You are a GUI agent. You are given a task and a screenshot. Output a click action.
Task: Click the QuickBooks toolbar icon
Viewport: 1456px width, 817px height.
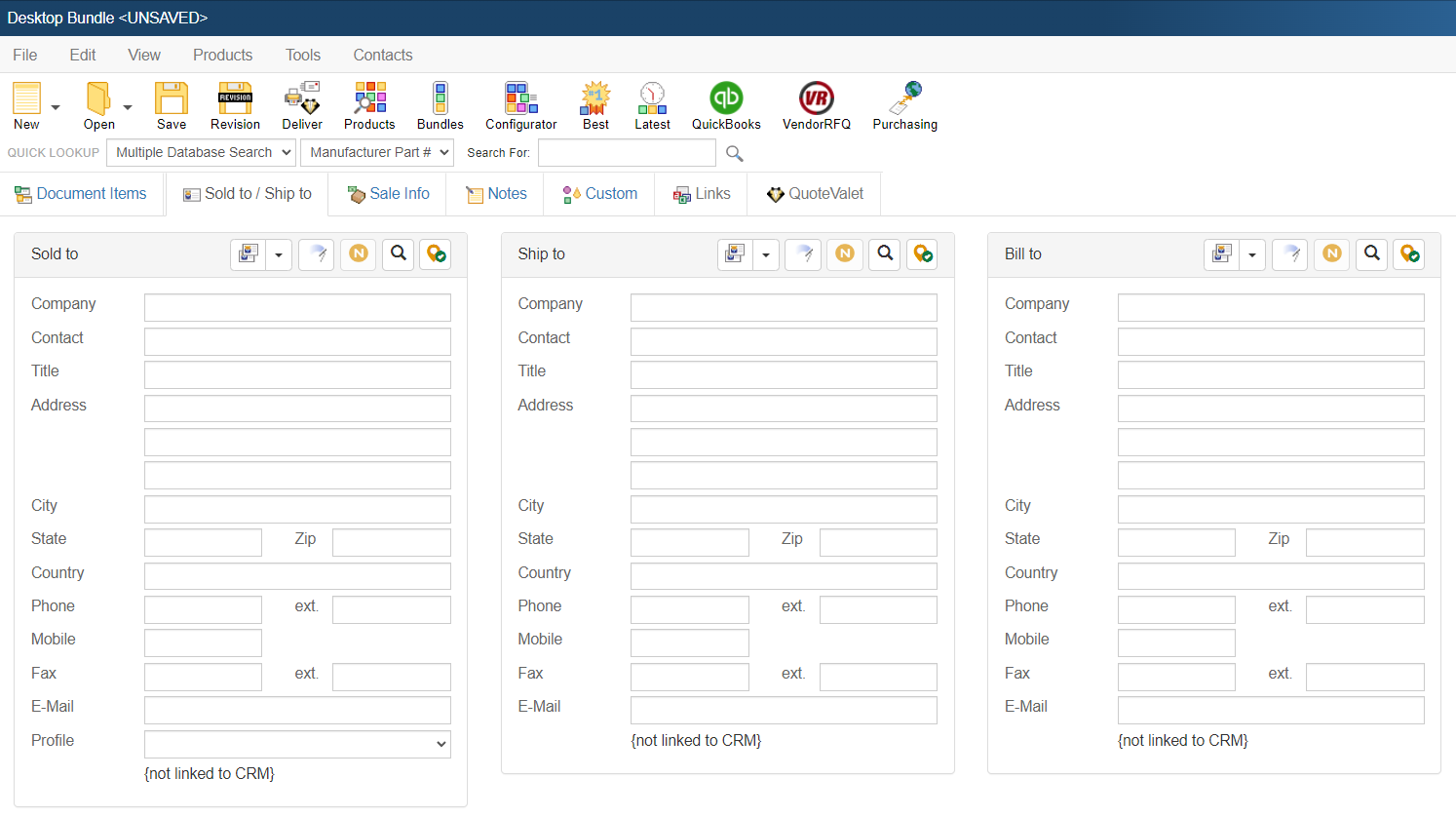tap(726, 99)
